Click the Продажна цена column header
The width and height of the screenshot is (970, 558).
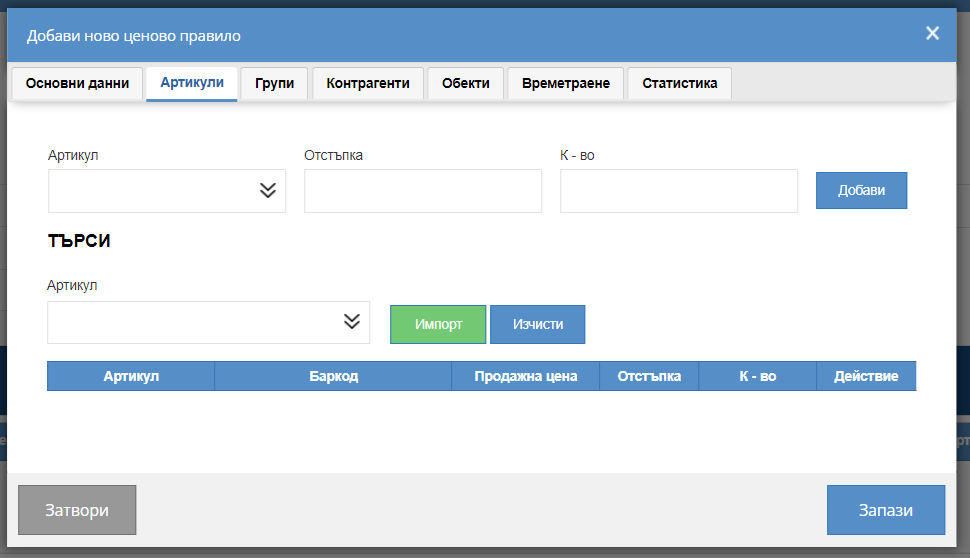coord(526,376)
